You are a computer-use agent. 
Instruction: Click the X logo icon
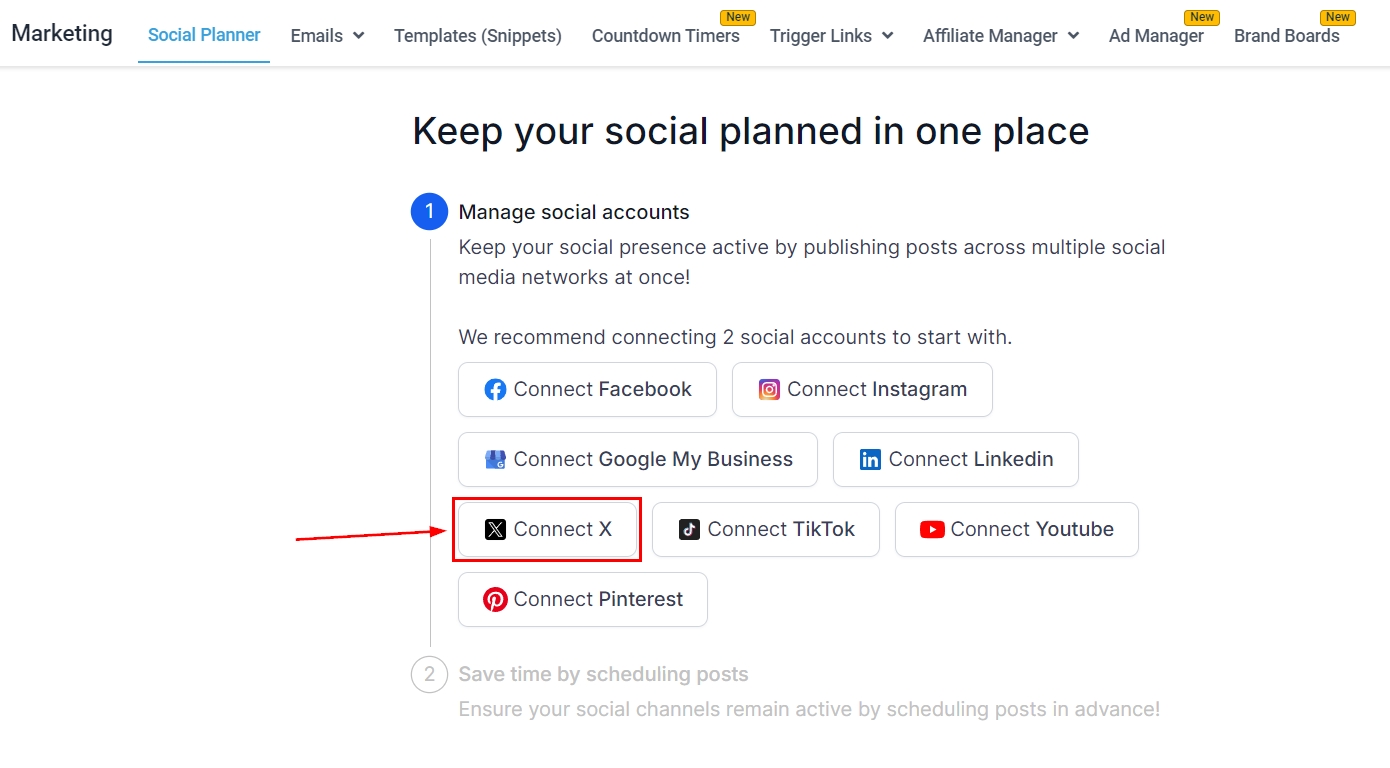pyautogui.click(x=495, y=530)
